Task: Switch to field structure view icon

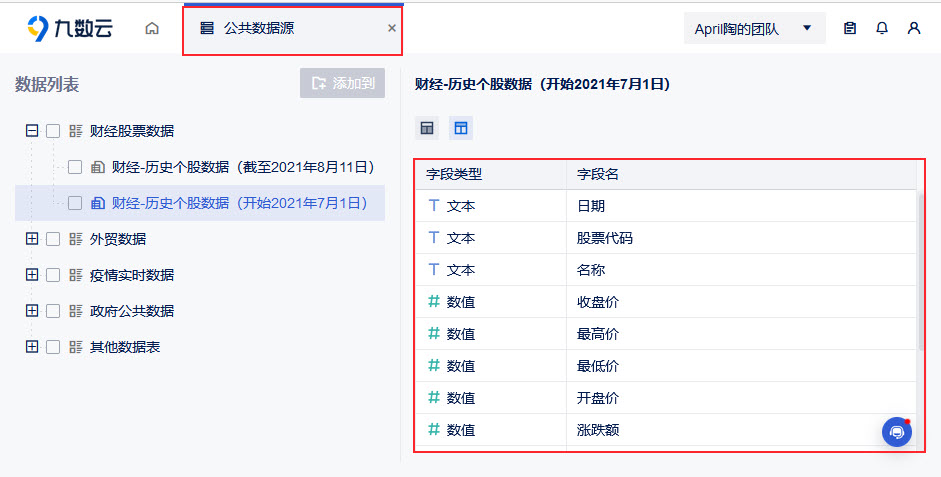Action: point(461,128)
